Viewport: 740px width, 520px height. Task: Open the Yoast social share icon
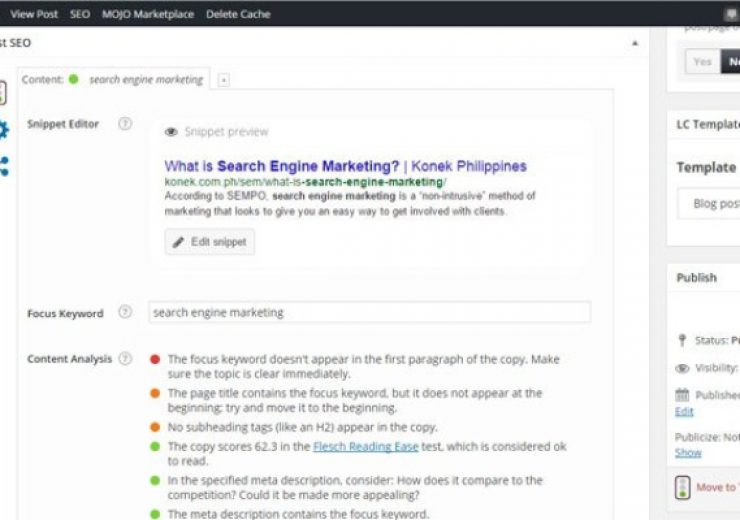(x=4, y=166)
